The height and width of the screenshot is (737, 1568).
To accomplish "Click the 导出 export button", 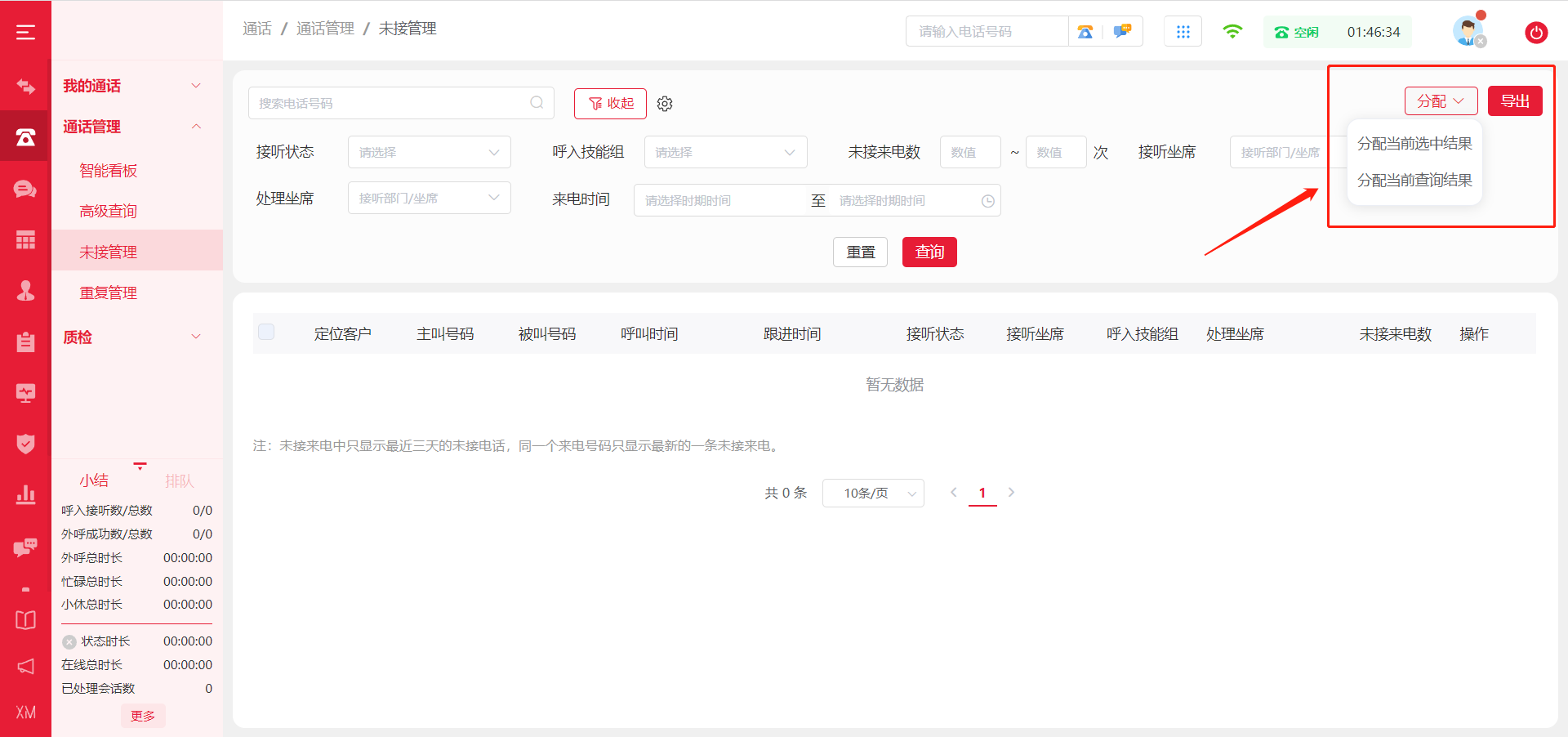I will (x=1515, y=101).
